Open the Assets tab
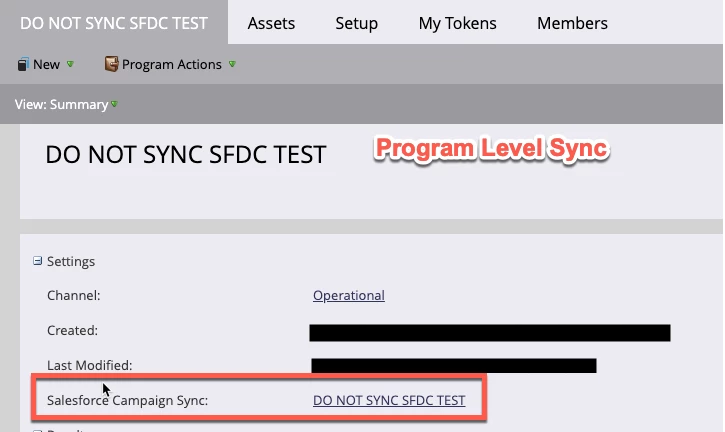This screenshot has width=725, height=432. point(271,23)
